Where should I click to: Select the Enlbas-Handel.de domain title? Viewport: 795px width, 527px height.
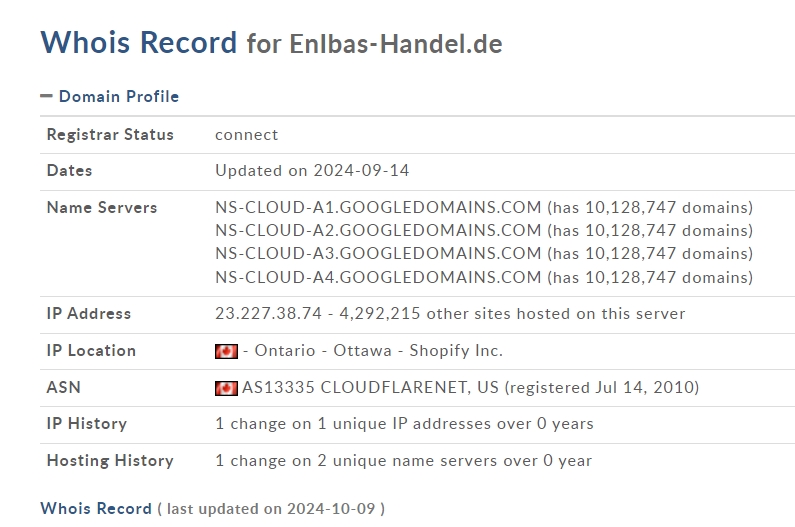396,44
